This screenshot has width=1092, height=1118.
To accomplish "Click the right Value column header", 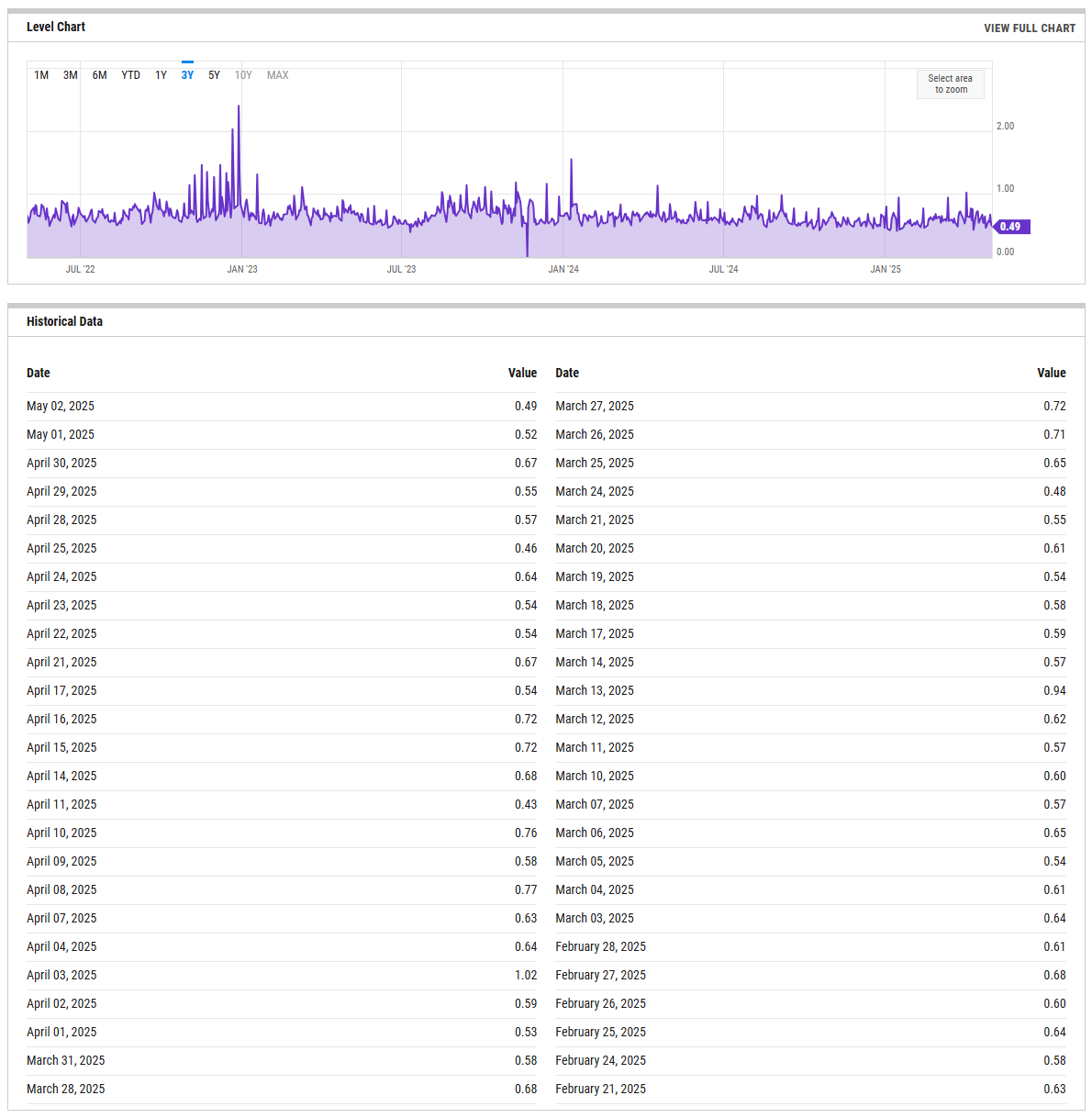I will 1052,373.
